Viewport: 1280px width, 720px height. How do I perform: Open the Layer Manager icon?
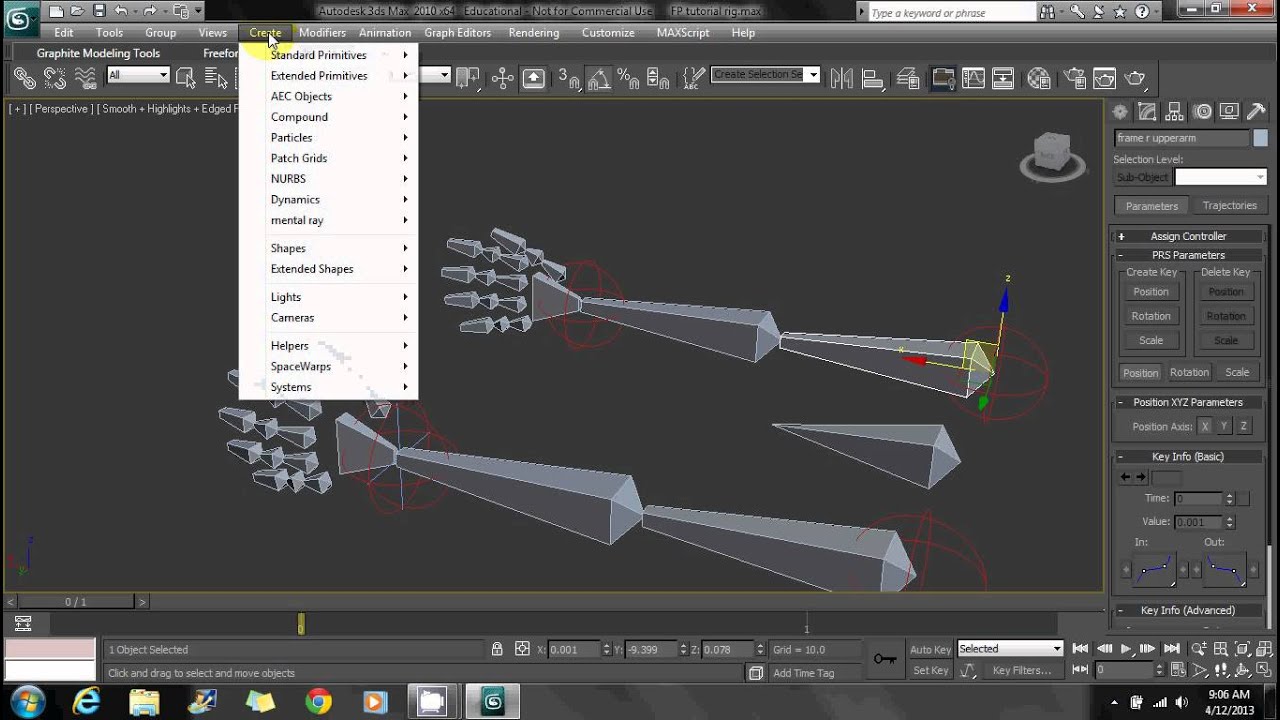tap(908, 78)
